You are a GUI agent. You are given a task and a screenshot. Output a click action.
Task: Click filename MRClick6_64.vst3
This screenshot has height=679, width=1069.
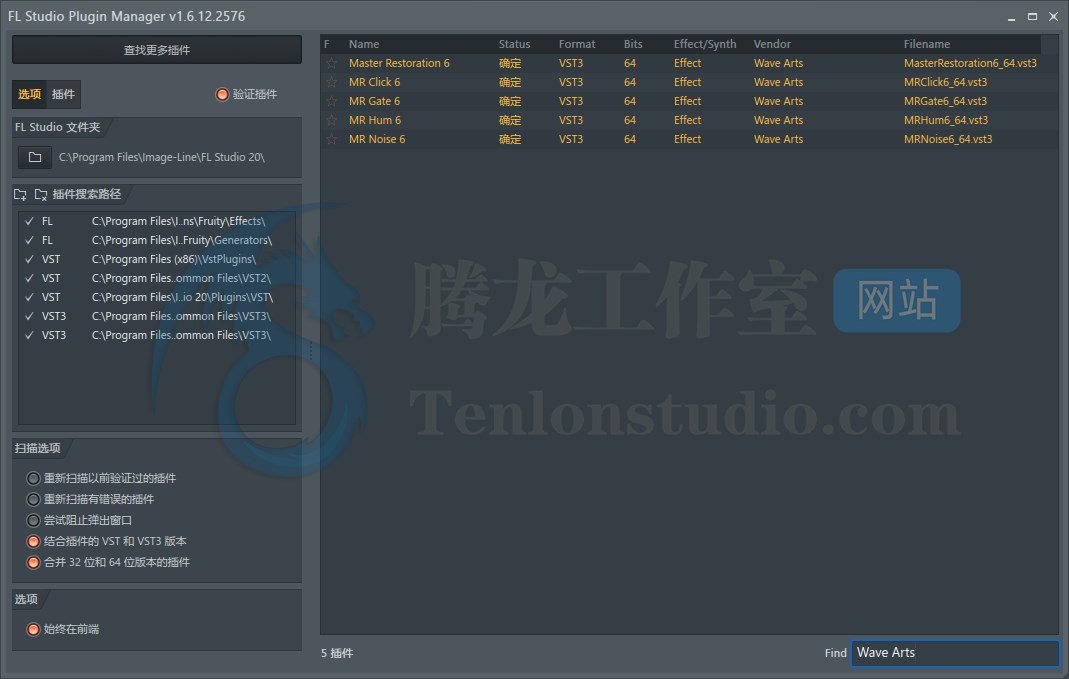tap(945, 82)
